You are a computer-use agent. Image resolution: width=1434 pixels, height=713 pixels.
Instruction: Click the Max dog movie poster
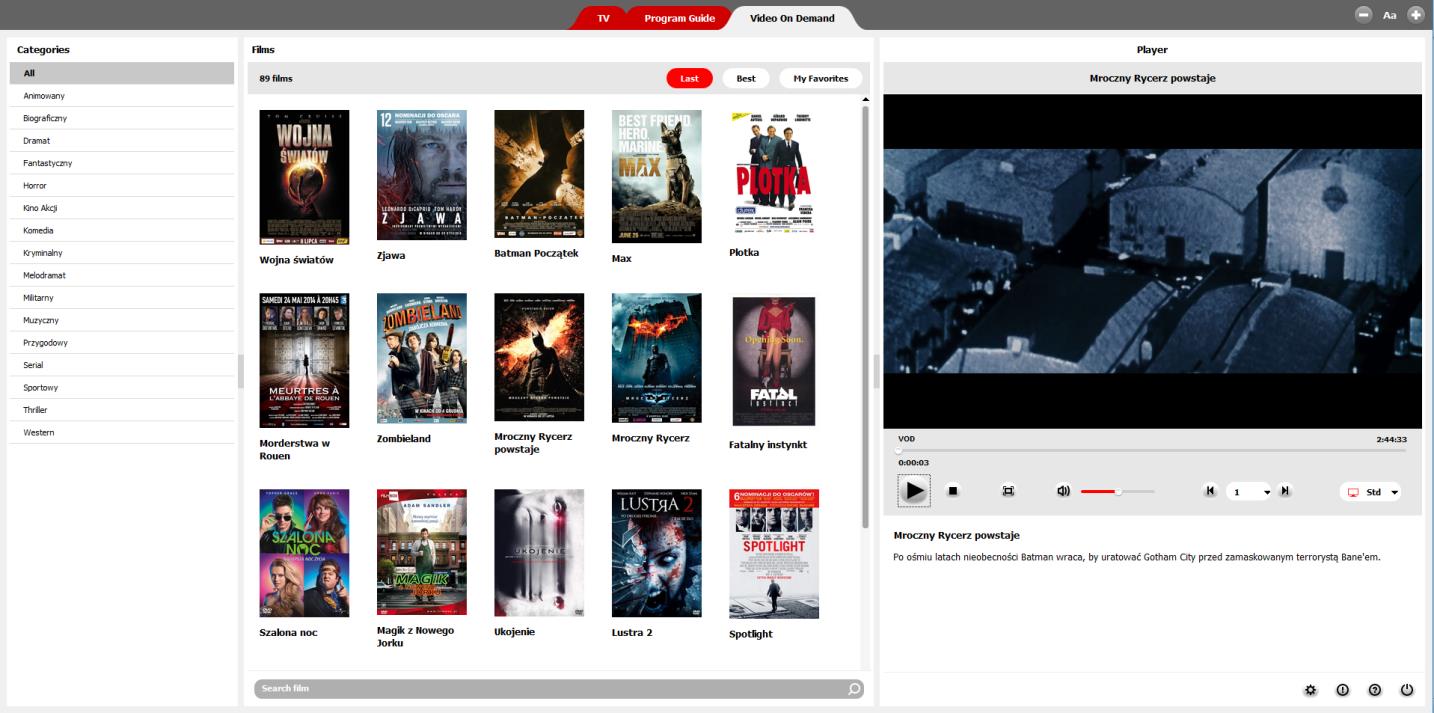(656, 176)
